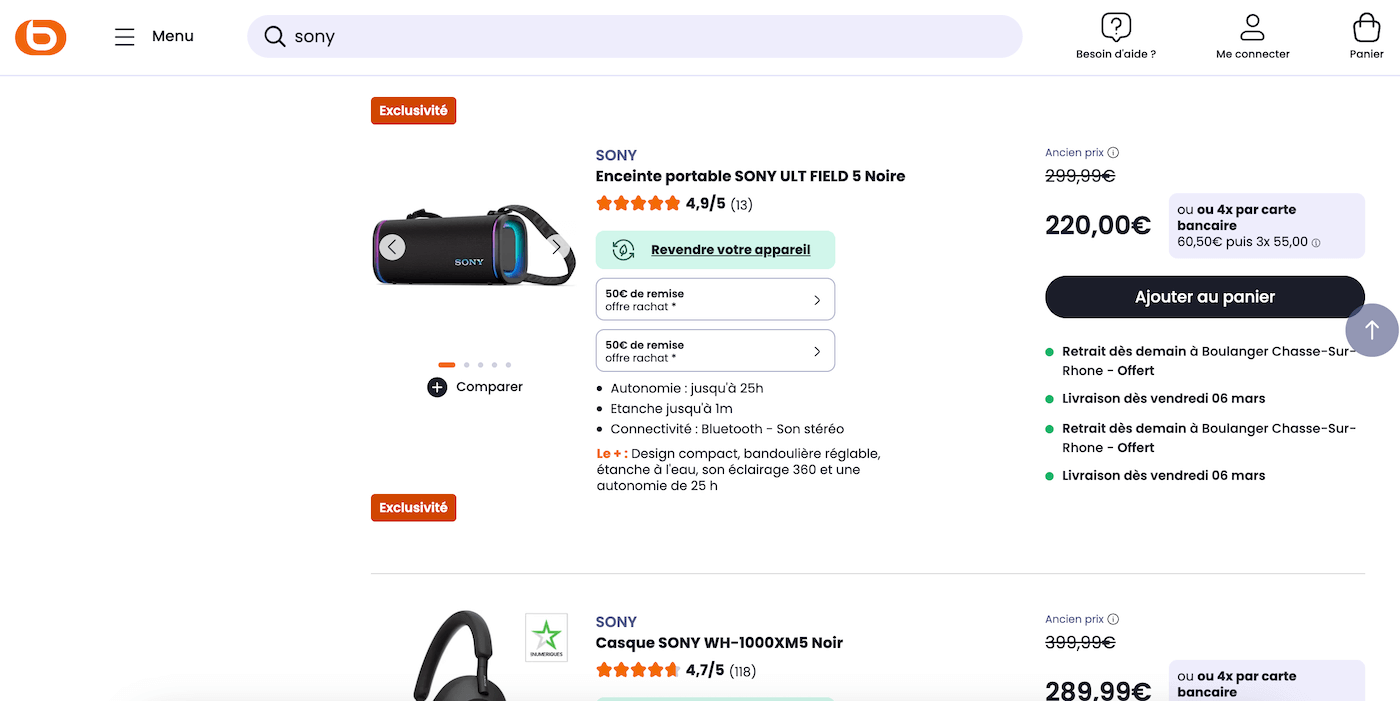Click the Numériques award badge on the headphones
The image size is (1400, 701).
point(546,637)
